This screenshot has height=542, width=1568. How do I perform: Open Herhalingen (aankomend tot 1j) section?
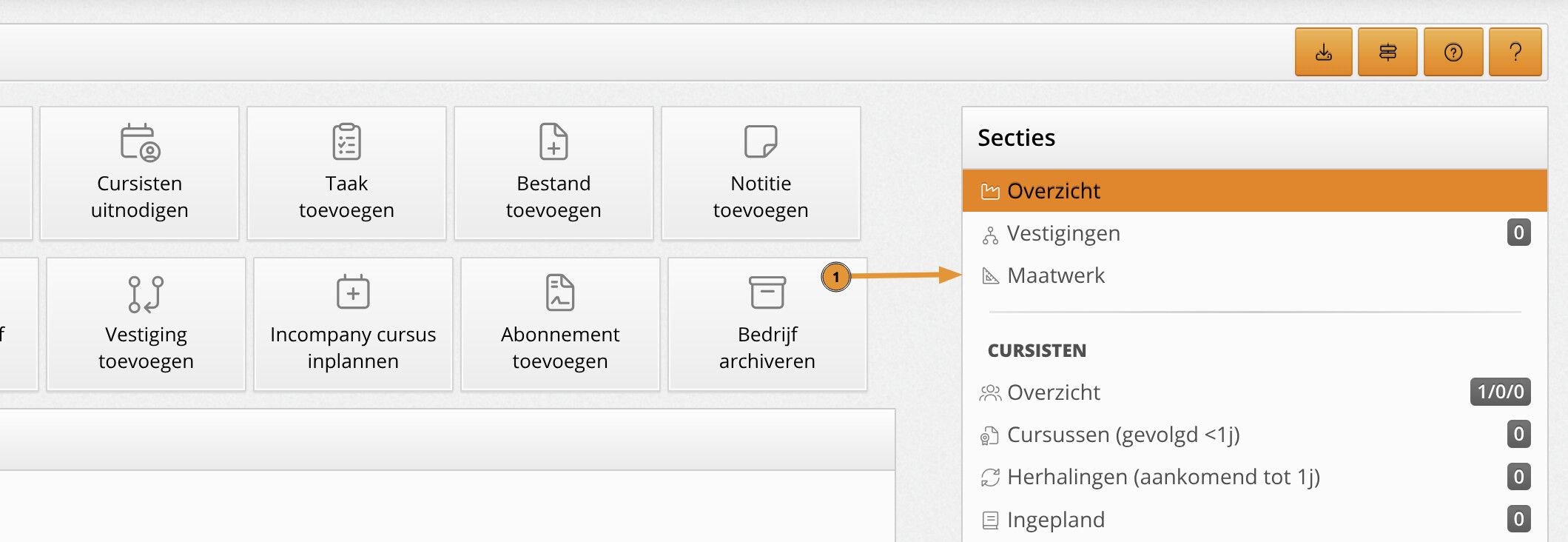tap(1163, 477)
